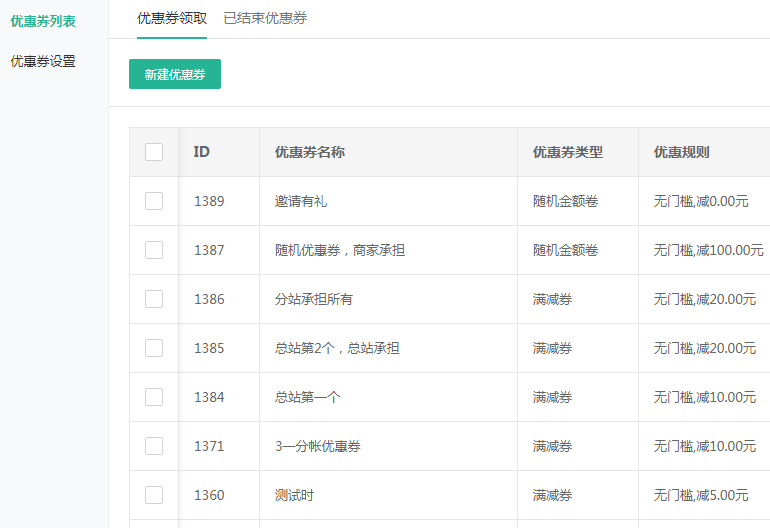Switch to the 已结束优惠券 tab
This screenshot has height=528, width=770.
pos(265,18)
